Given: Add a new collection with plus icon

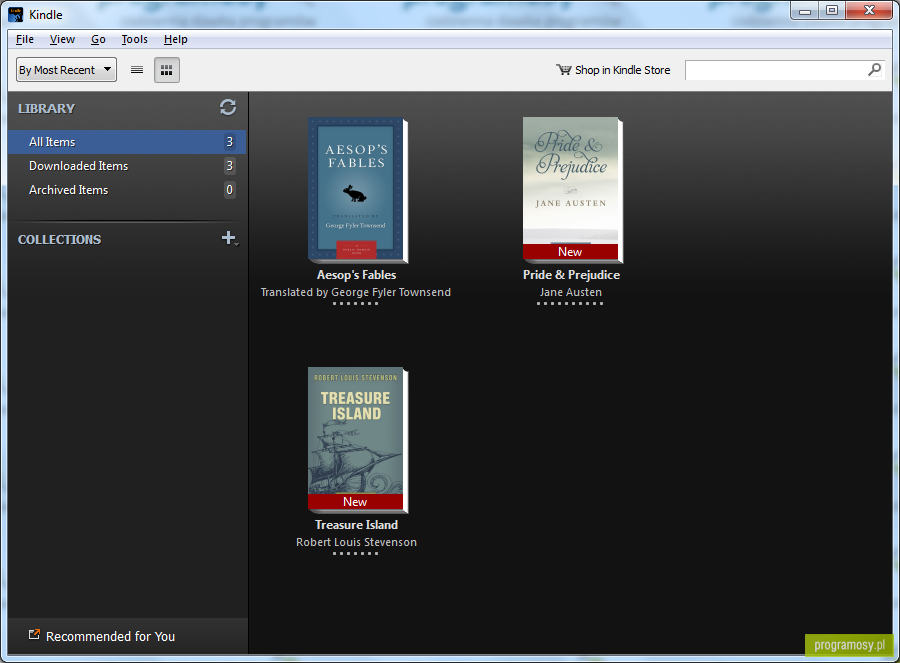Looking at the screenshot, I should point(229,238).
